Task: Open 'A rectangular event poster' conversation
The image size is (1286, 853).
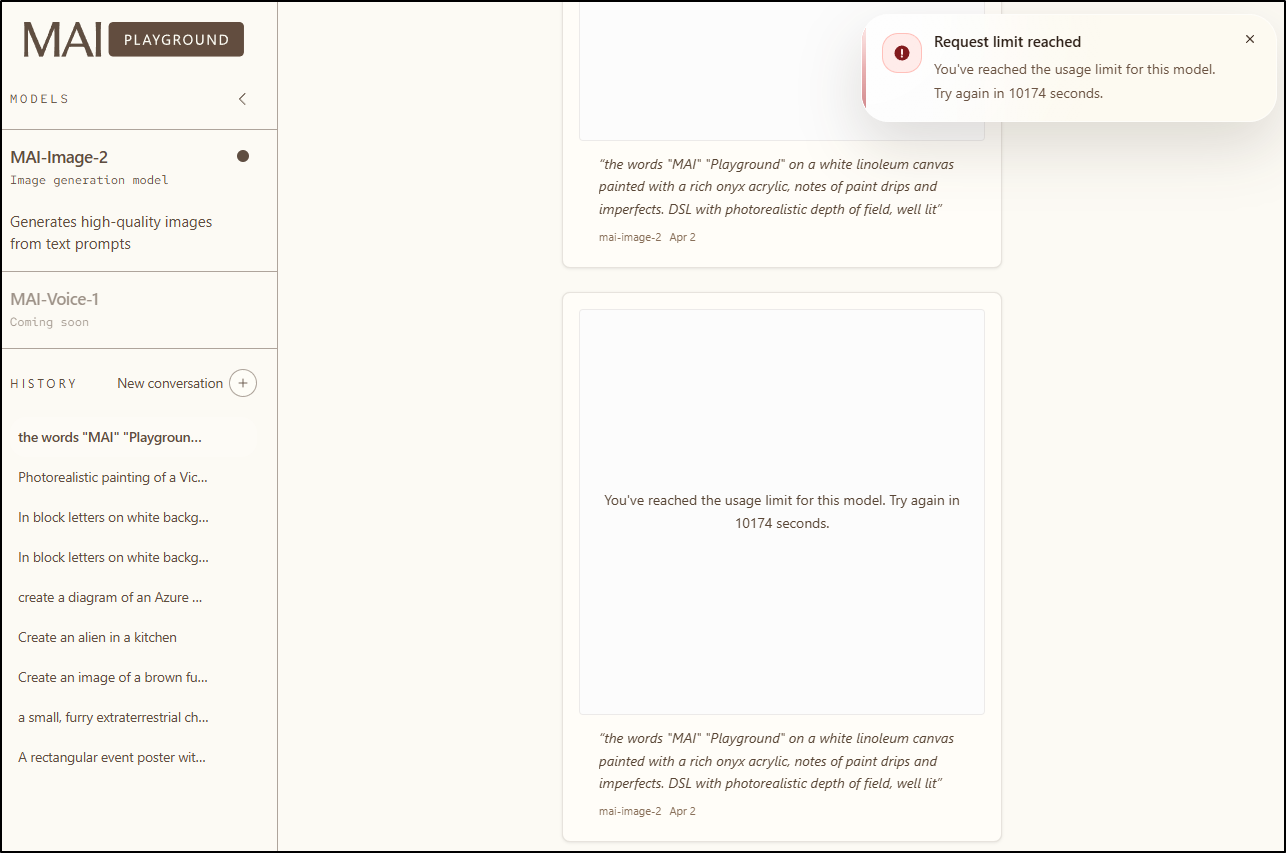Action: coord(112,757)
